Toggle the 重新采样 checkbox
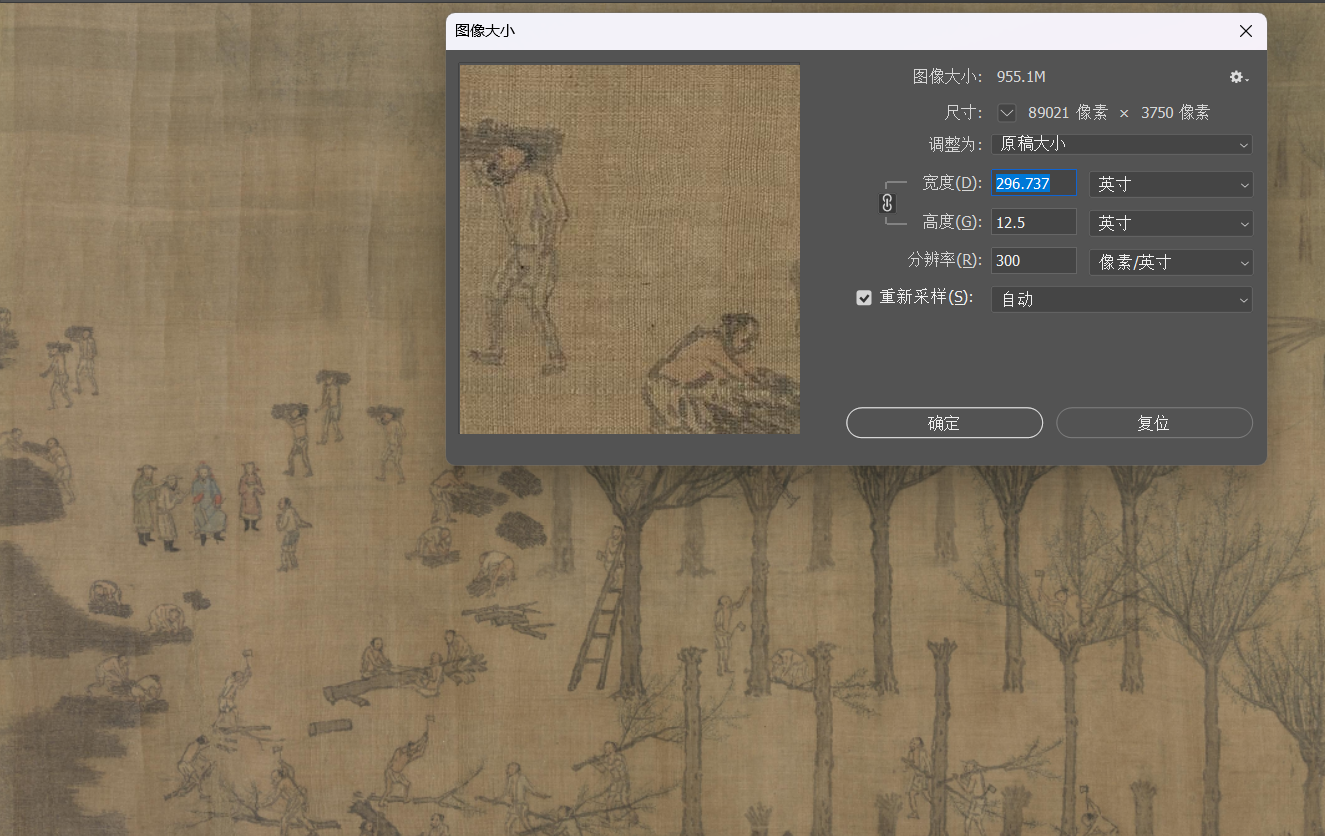The image size is (1325, 836). pyautogui.click(x=864, y=298)
